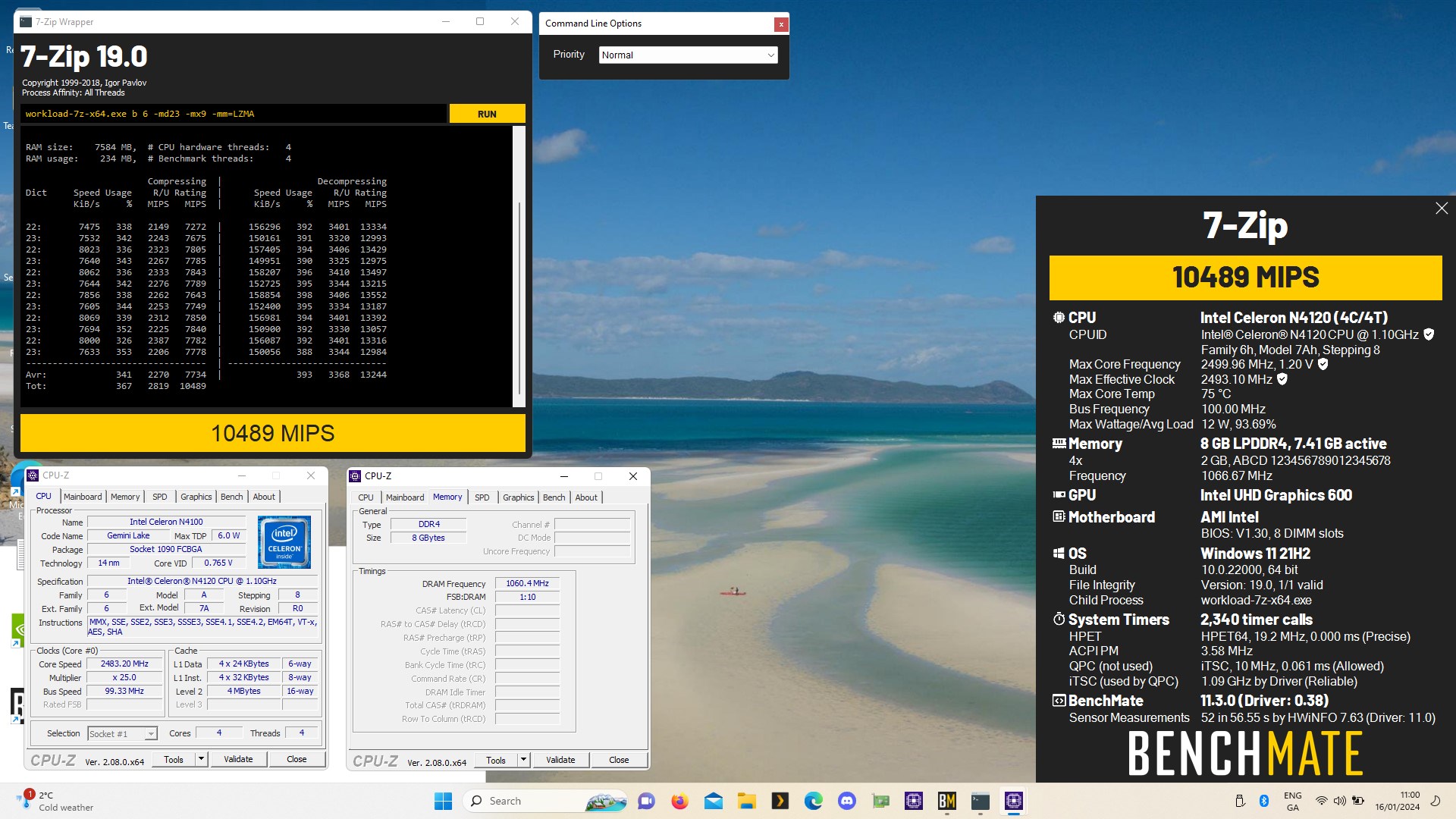Click the first CPU-Z taskbar icon
The width and height of the screenshot is (1456, 819).
click(x=913, y=801)
